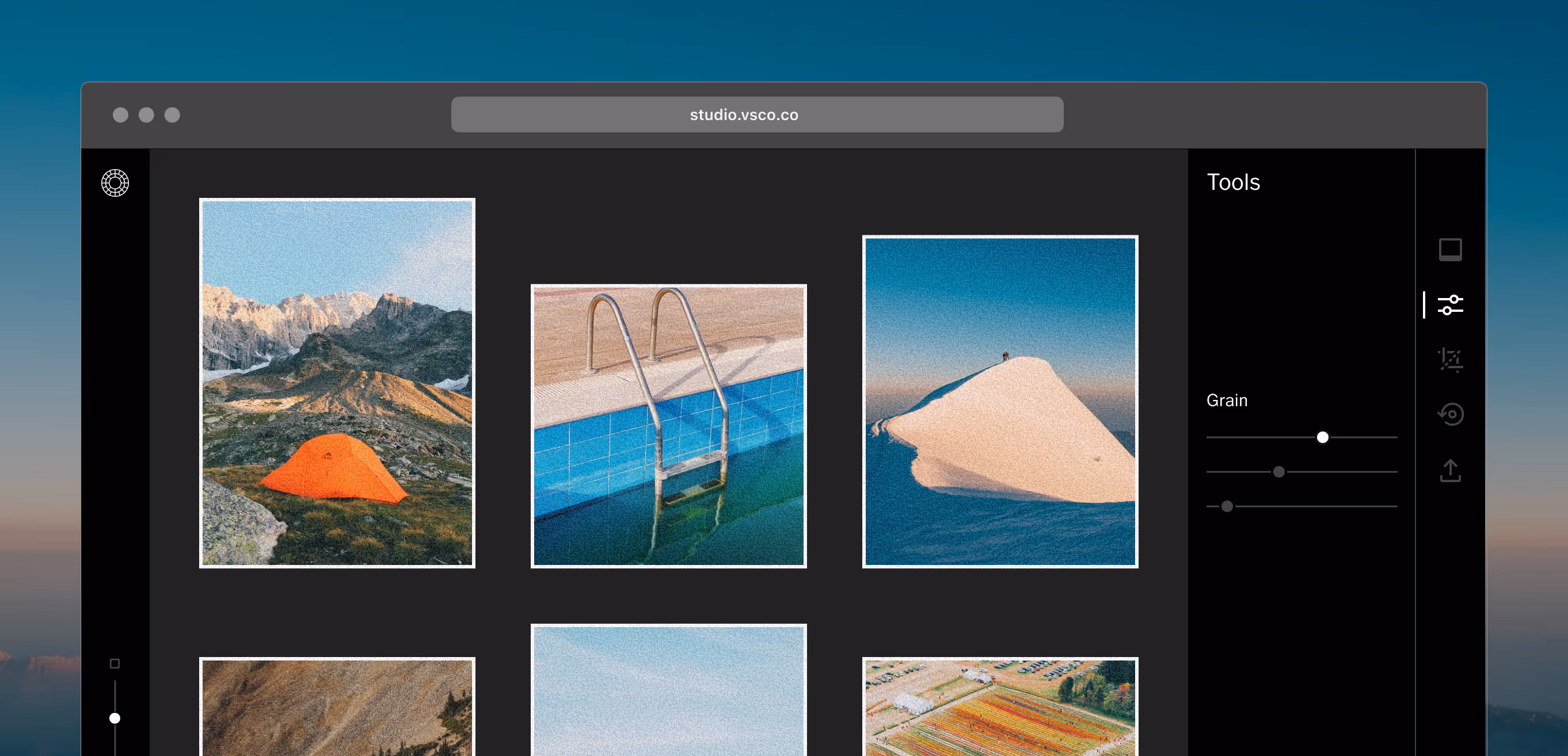The width and height of the screenshot is (1568, 756).
Task: Click the Tools panel heading
Action: click(1233, 182)
